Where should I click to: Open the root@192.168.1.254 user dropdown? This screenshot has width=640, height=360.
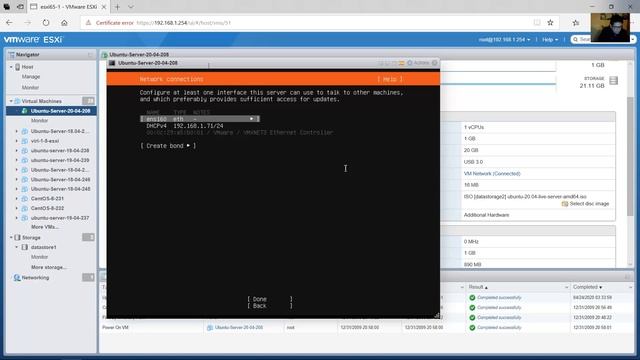504,40
